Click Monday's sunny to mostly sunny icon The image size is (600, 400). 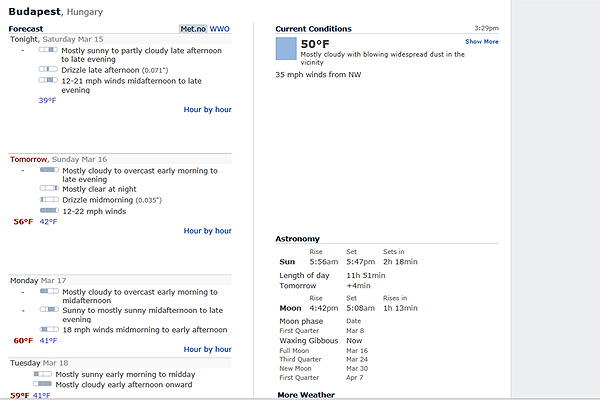pyautogui.click(x=49, y=311)
